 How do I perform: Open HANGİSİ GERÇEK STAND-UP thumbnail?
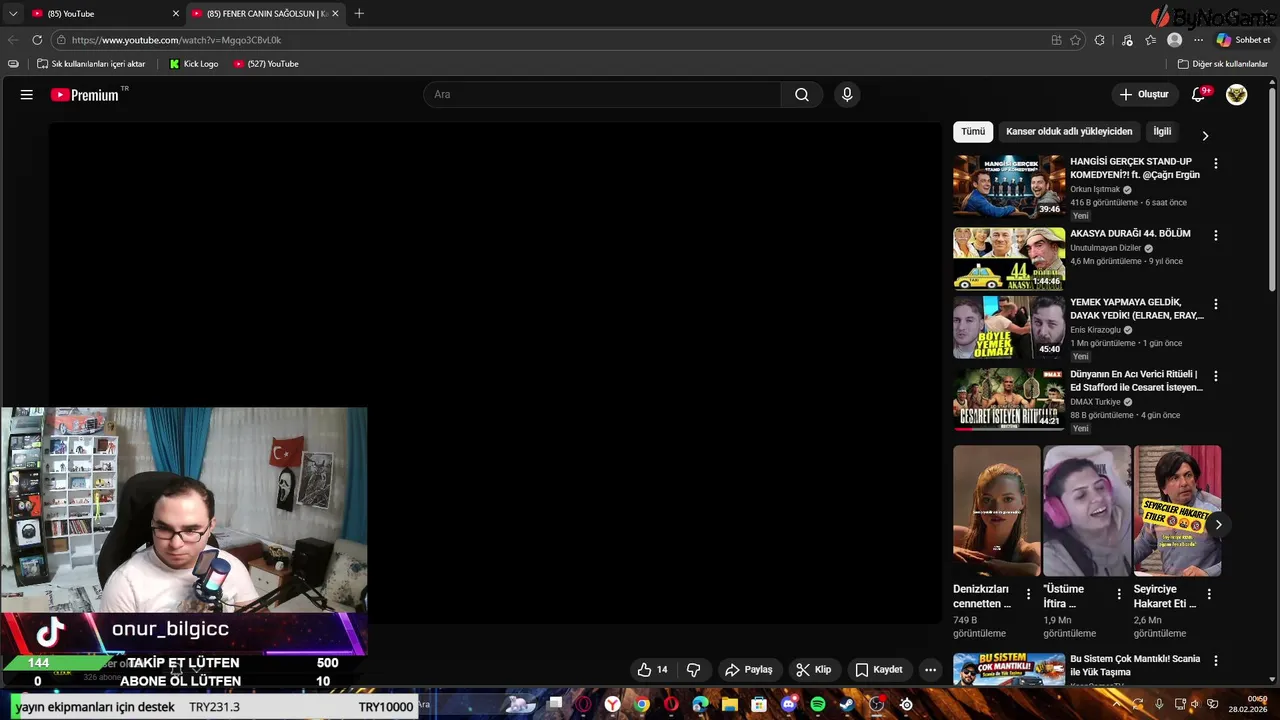(1009, 186)
